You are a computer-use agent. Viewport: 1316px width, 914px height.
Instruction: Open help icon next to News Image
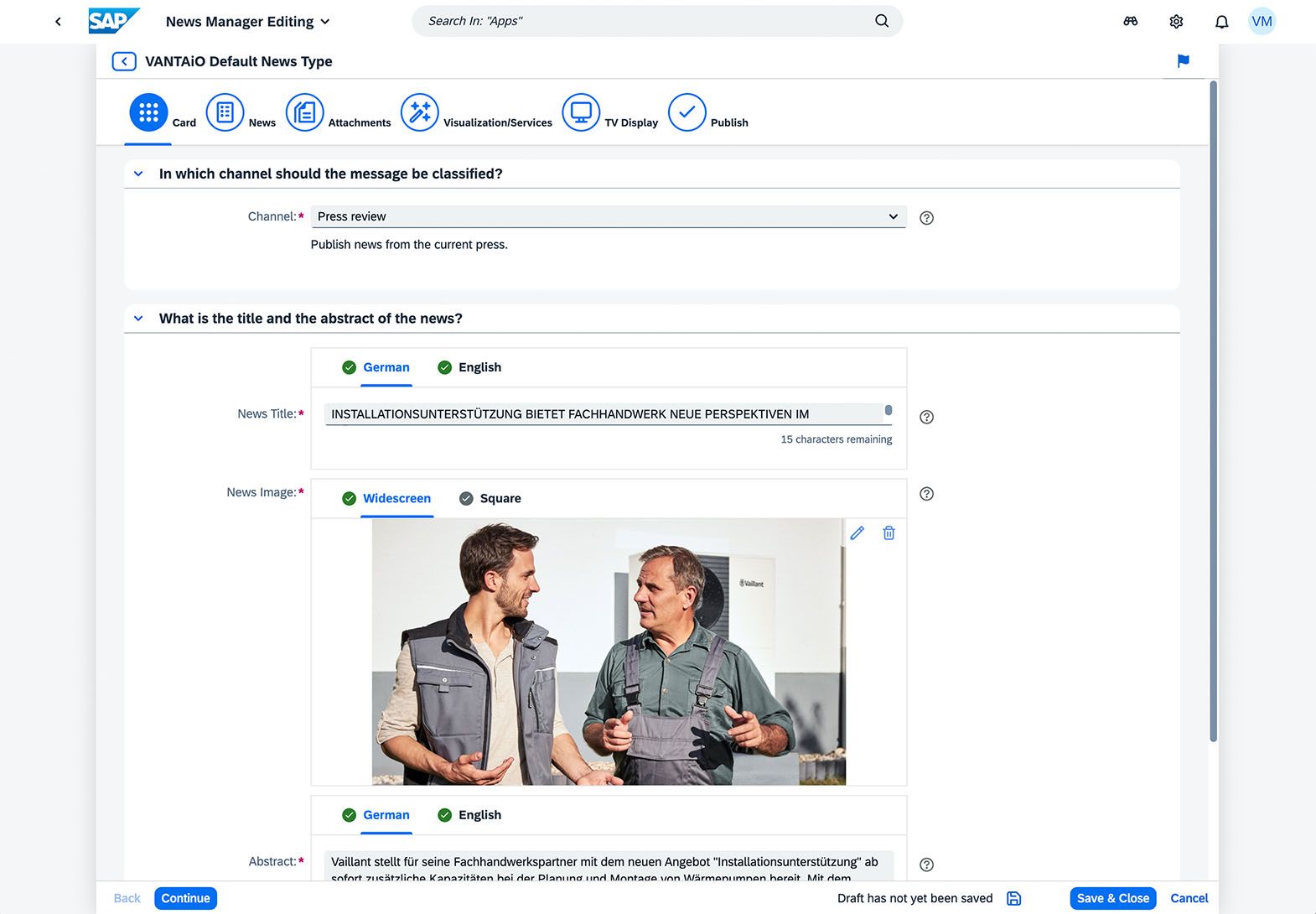click(x=926, y=494)
